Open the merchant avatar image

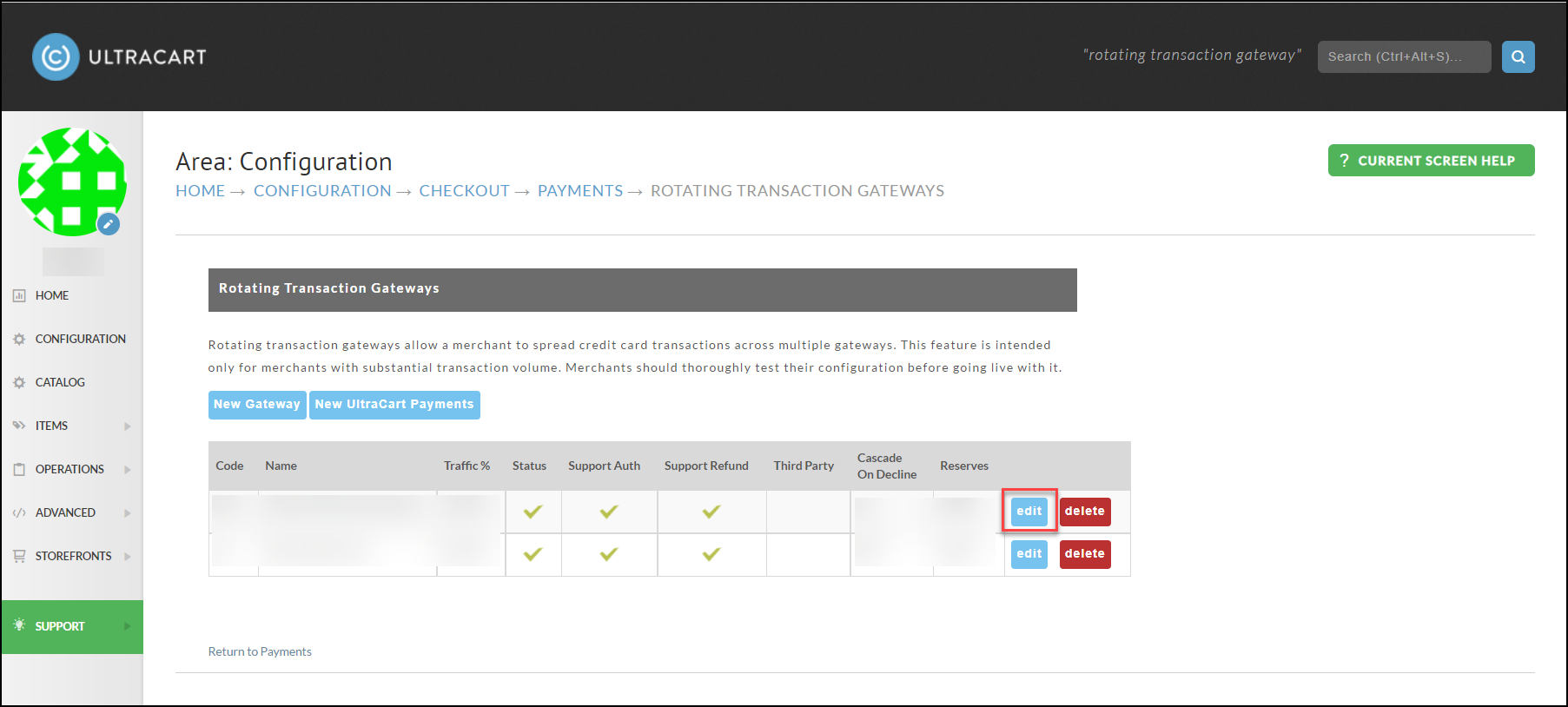[72, 182]
